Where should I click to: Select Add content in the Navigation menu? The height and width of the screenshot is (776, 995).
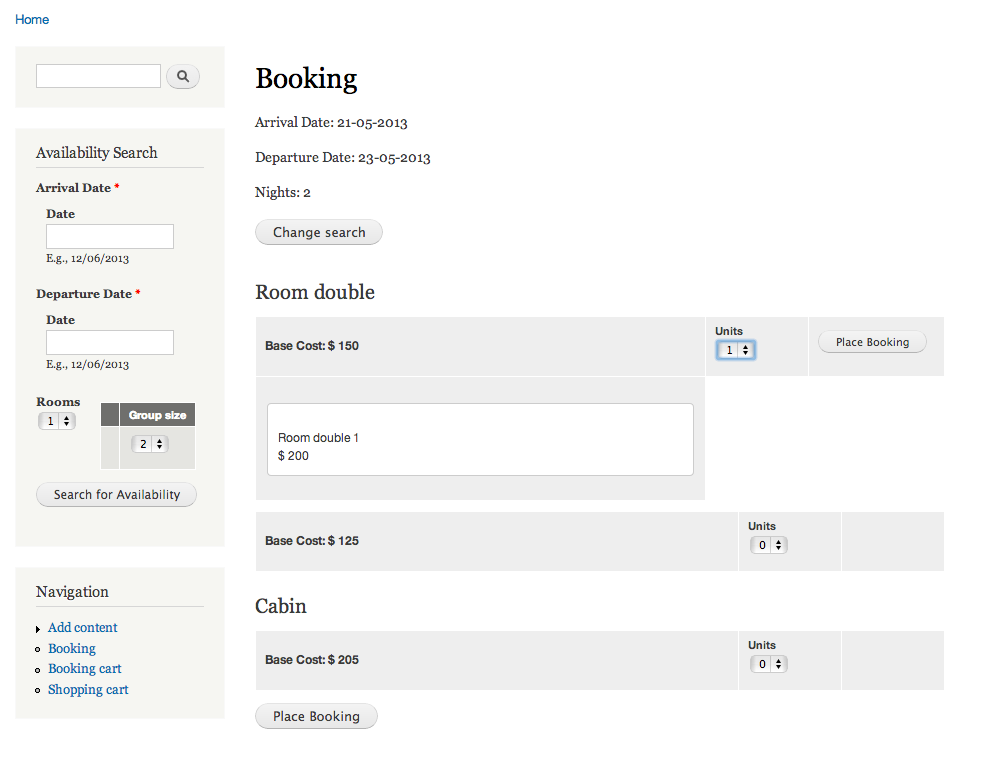(x=82, y=627)
